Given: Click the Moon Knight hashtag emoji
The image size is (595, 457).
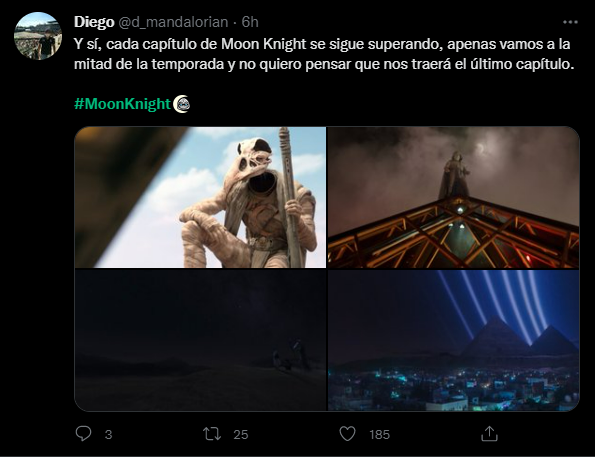Looking at the screenshot, I should coord(181,104).
